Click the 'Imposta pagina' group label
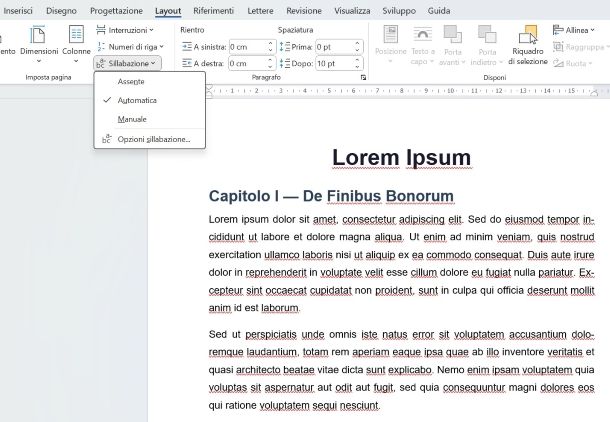The height and width of the screenshot is (422, 610). [48, 77]
